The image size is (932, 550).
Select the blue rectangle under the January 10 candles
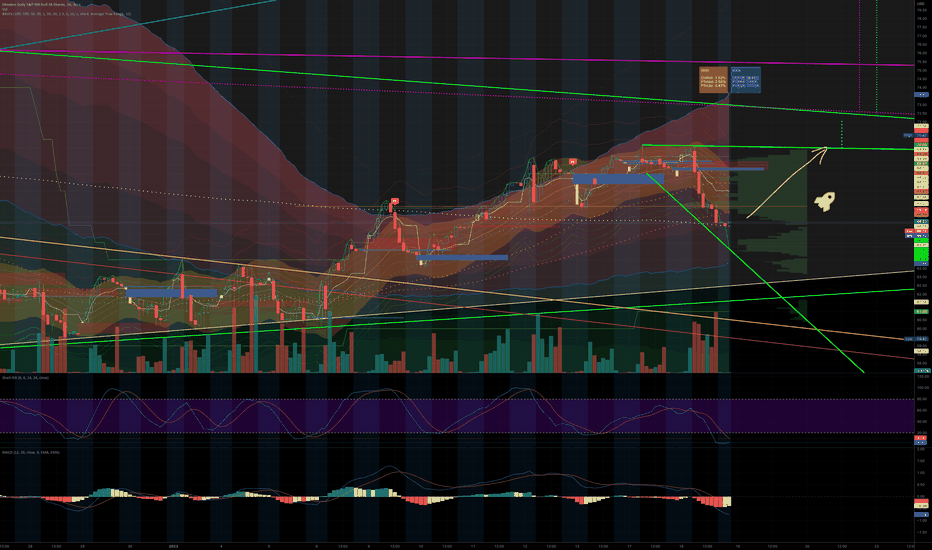coord(462,257)
